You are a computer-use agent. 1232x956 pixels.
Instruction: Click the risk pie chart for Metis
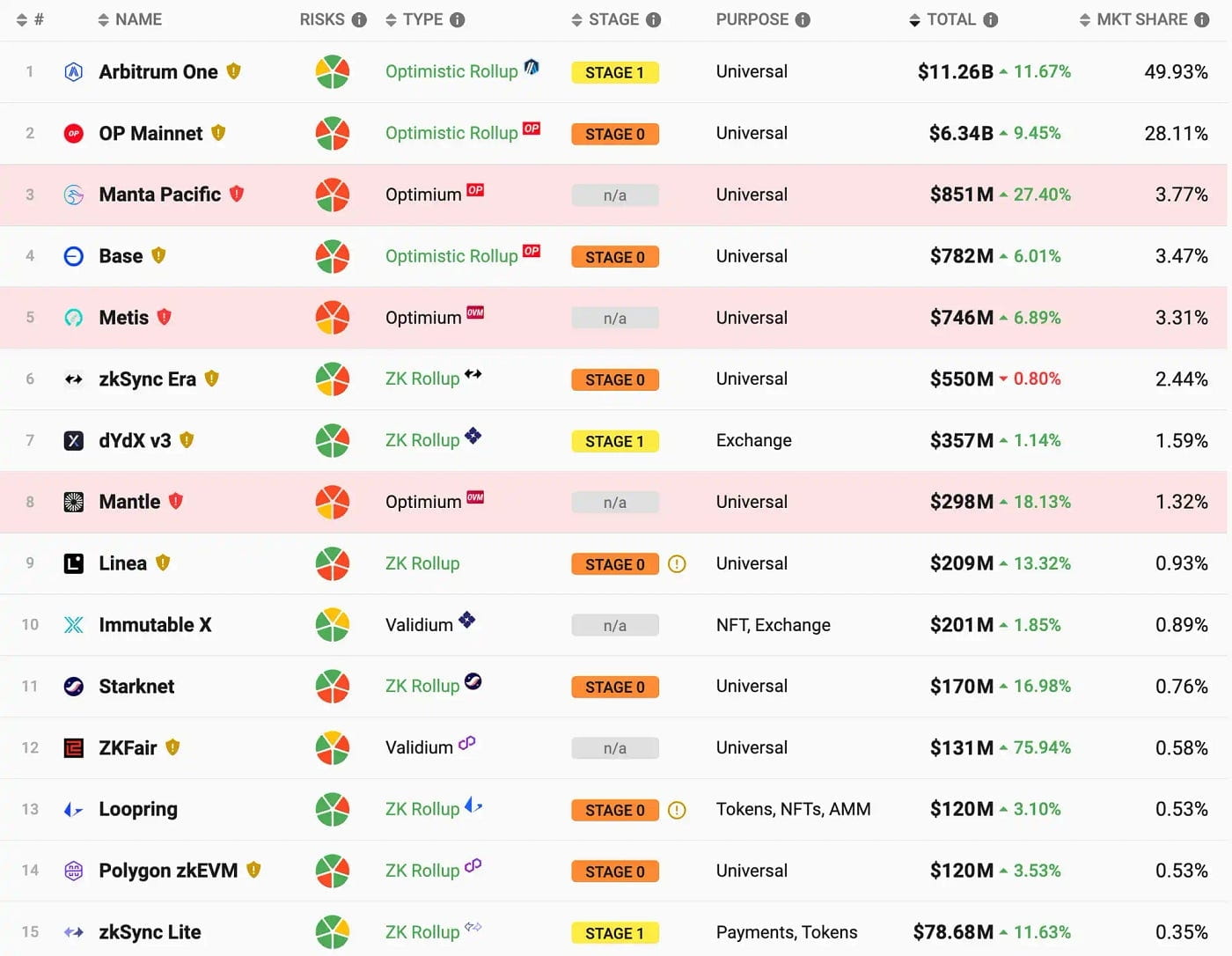pos(333,318)
